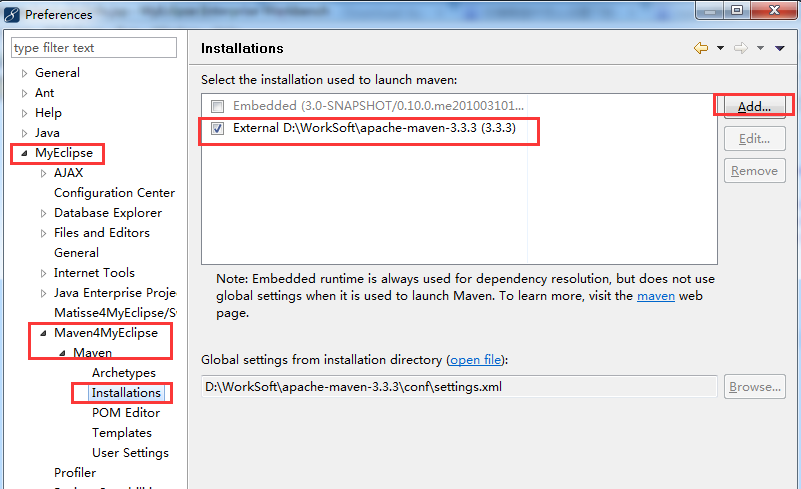This screenshot has height=489, width=801.
Task: Click the global settings path field
Action: click(459, 387)
